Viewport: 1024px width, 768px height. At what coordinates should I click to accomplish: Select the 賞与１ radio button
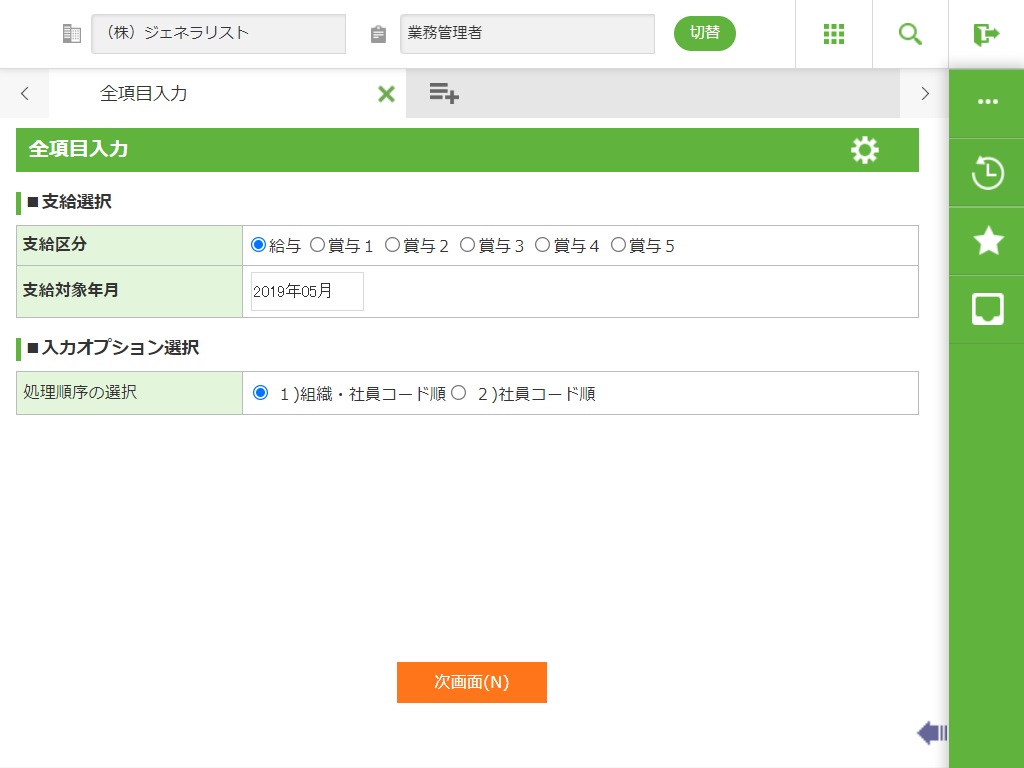(x=318, y=245)
